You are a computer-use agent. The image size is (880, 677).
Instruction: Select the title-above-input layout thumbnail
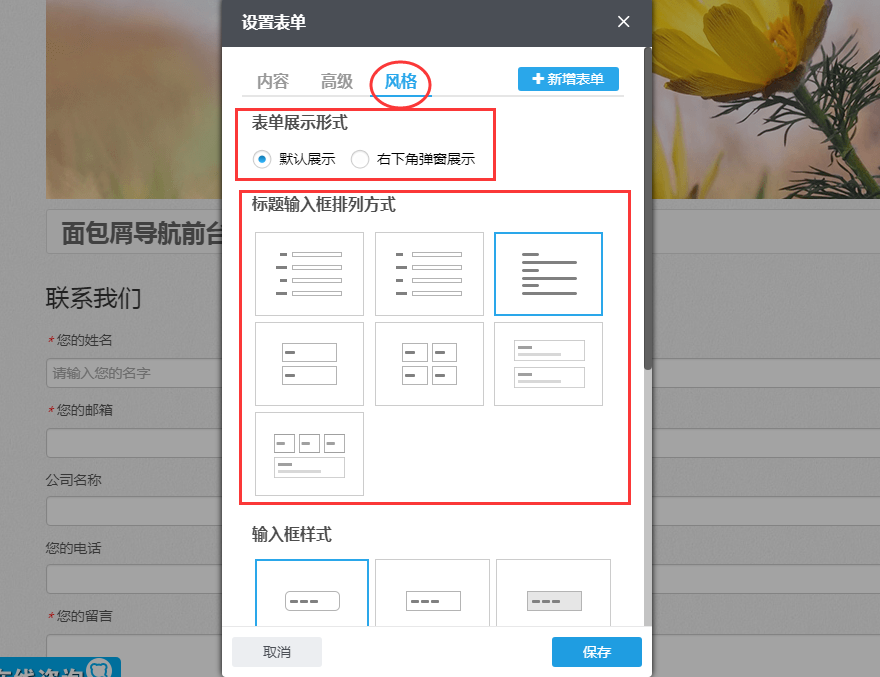point(548,273)
